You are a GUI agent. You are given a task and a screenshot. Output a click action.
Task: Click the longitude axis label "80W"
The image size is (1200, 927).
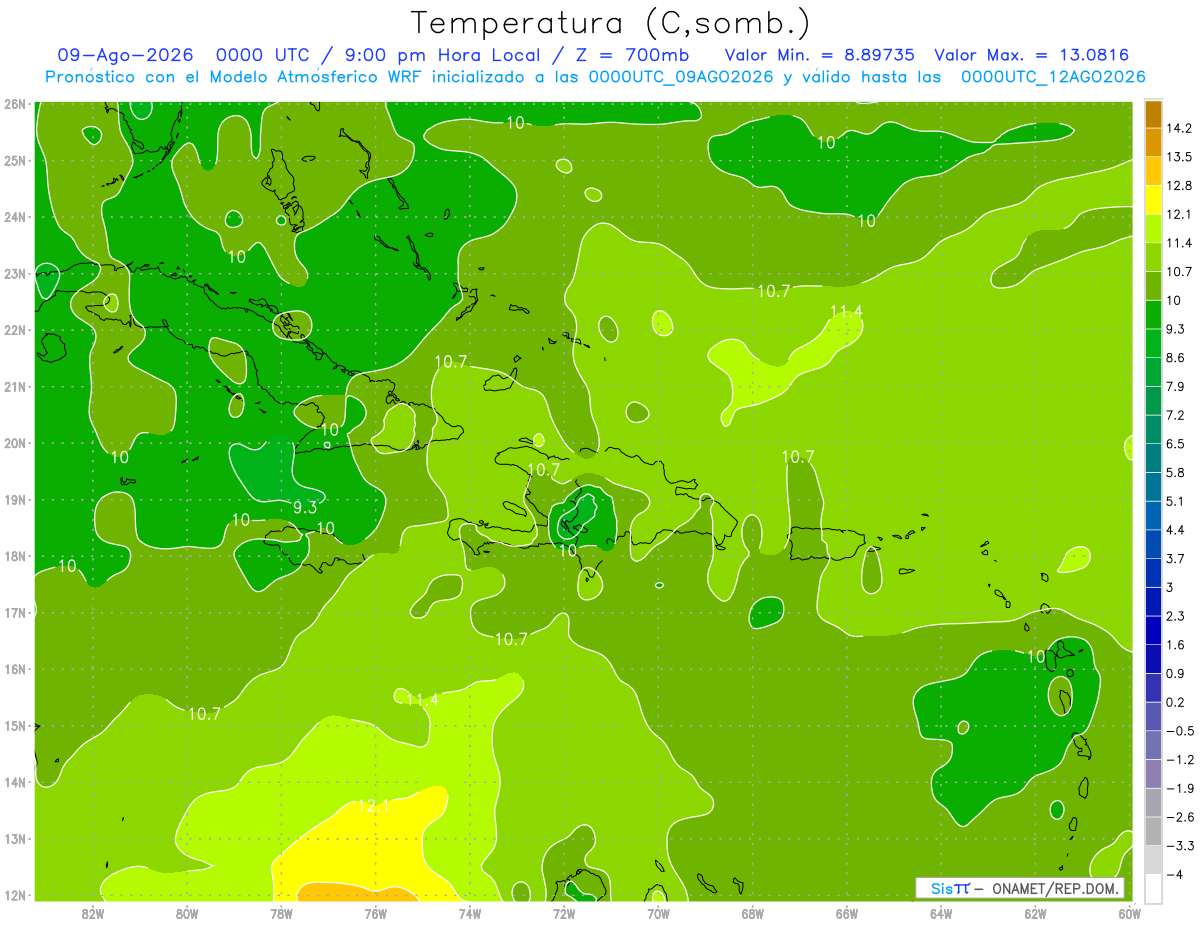click(187, 913)
